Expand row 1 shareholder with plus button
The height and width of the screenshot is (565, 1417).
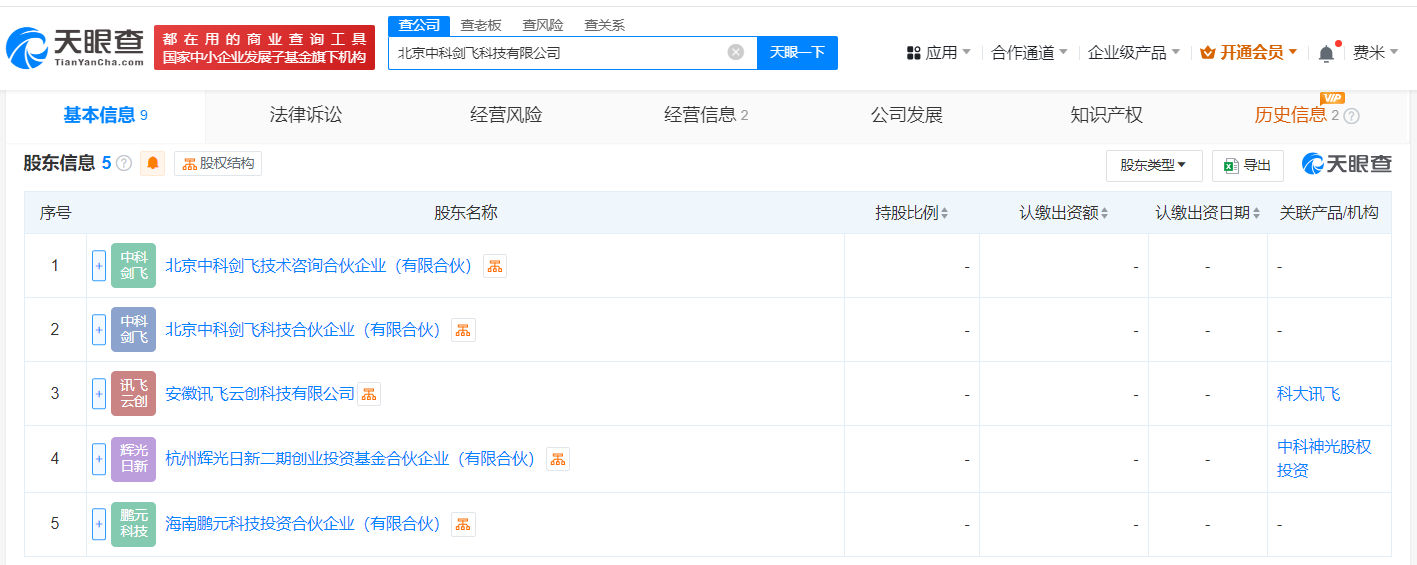click(x=99, y=266)
